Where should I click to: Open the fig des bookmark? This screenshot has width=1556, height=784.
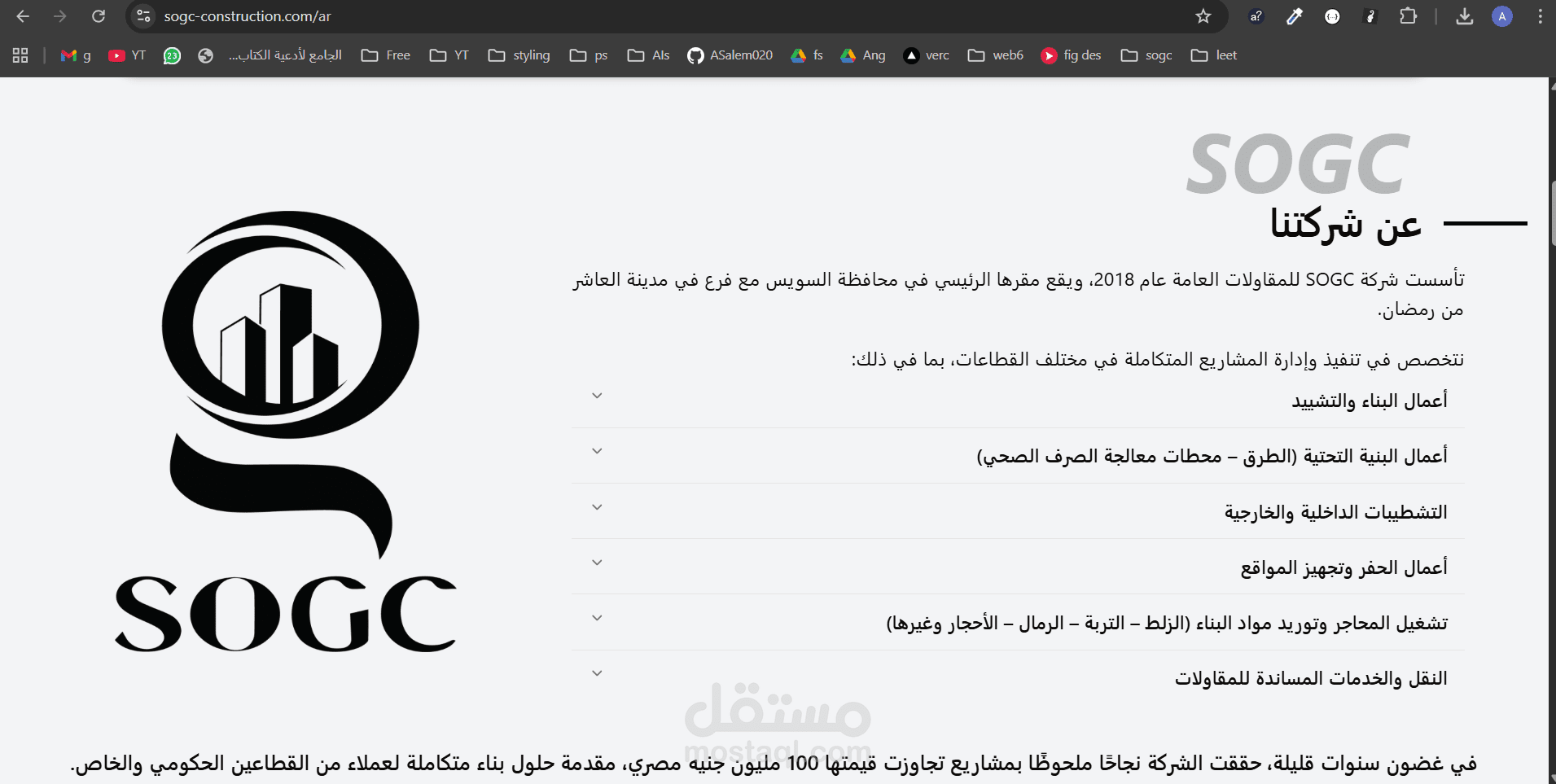point(1072,55)
